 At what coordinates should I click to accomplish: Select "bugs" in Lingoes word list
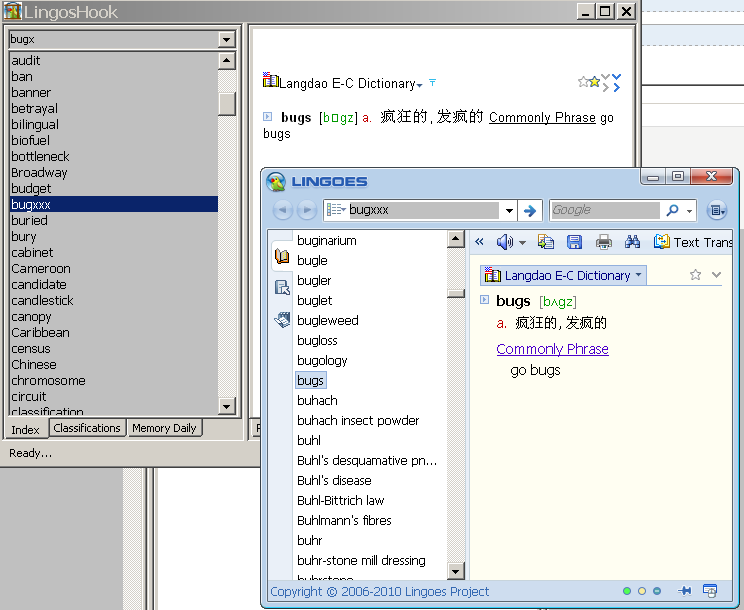tap(310, 380)
